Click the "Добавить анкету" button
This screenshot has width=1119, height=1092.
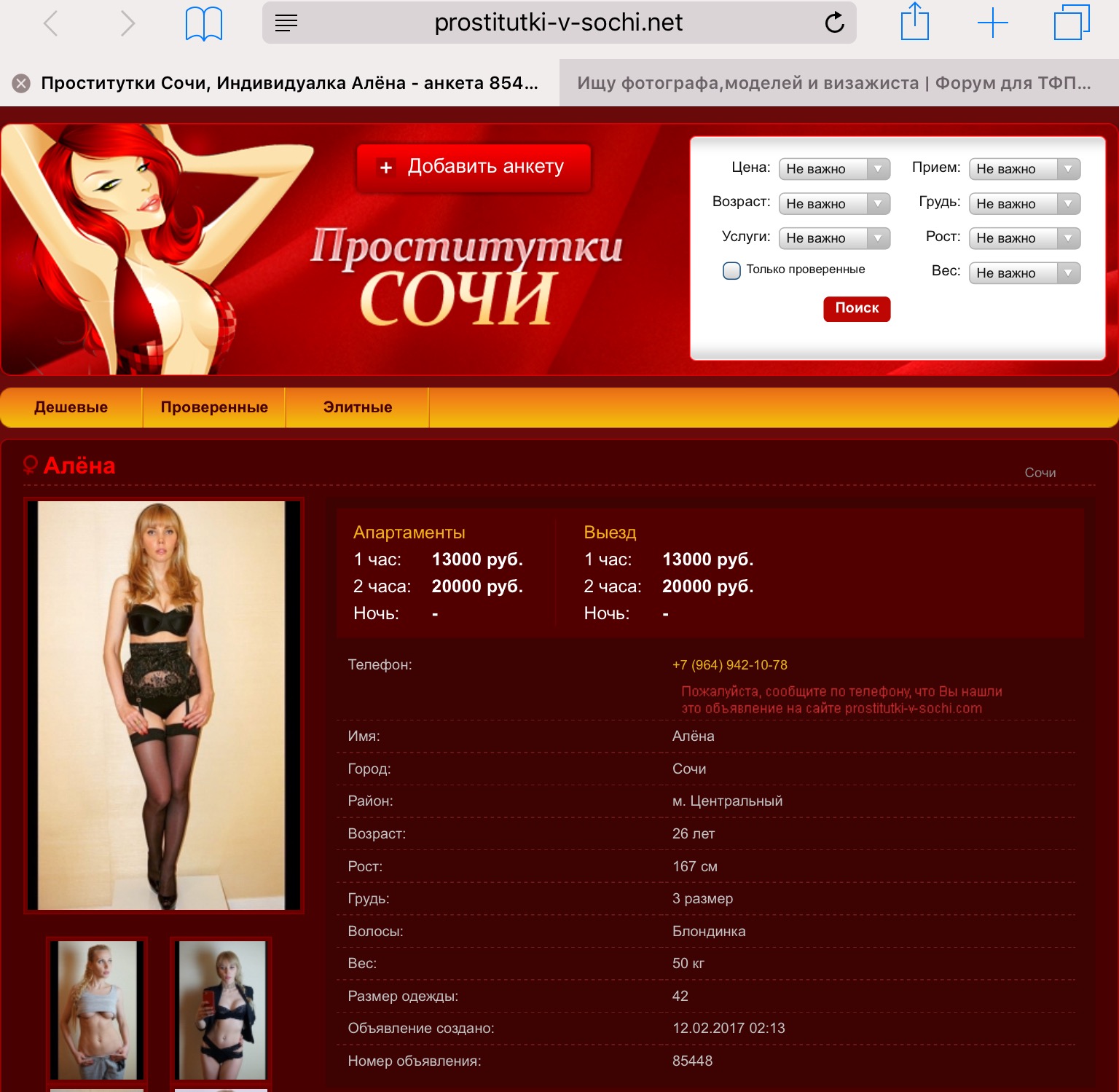pos(474,167)
